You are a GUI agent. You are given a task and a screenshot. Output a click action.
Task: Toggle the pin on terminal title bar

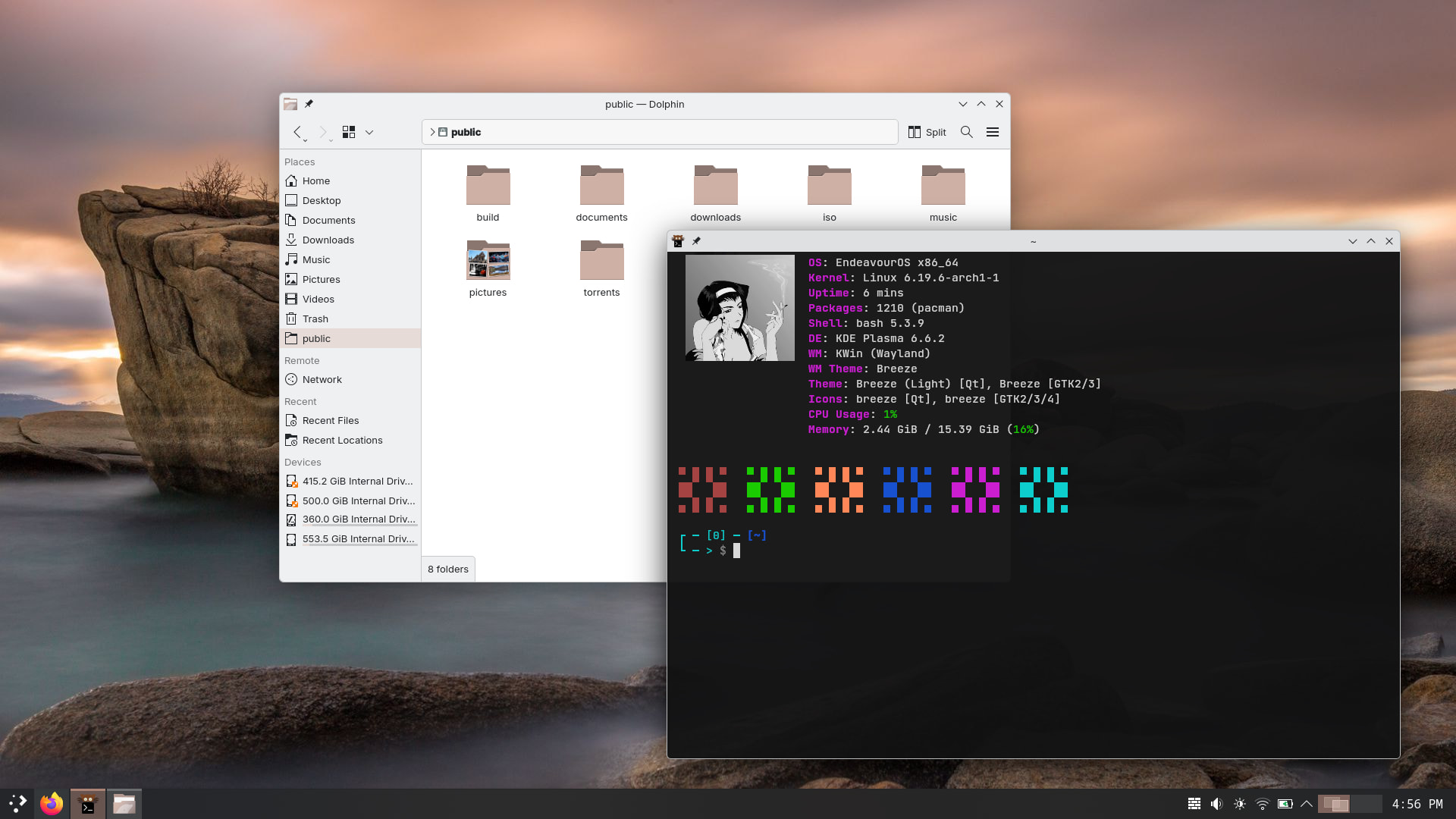pyautogui.click(x=696, y=241)
